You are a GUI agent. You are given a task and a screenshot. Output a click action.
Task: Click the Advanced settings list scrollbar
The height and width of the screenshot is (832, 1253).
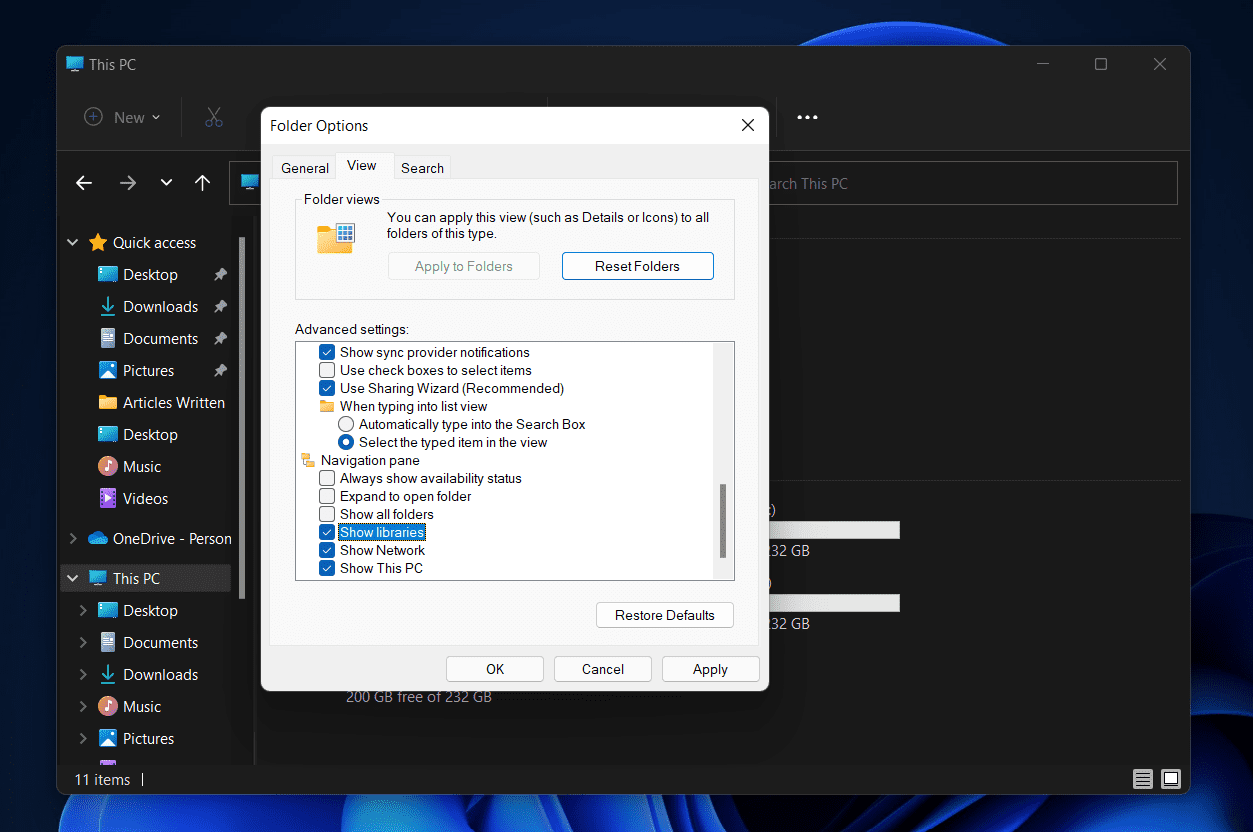[x=723, y=520]
